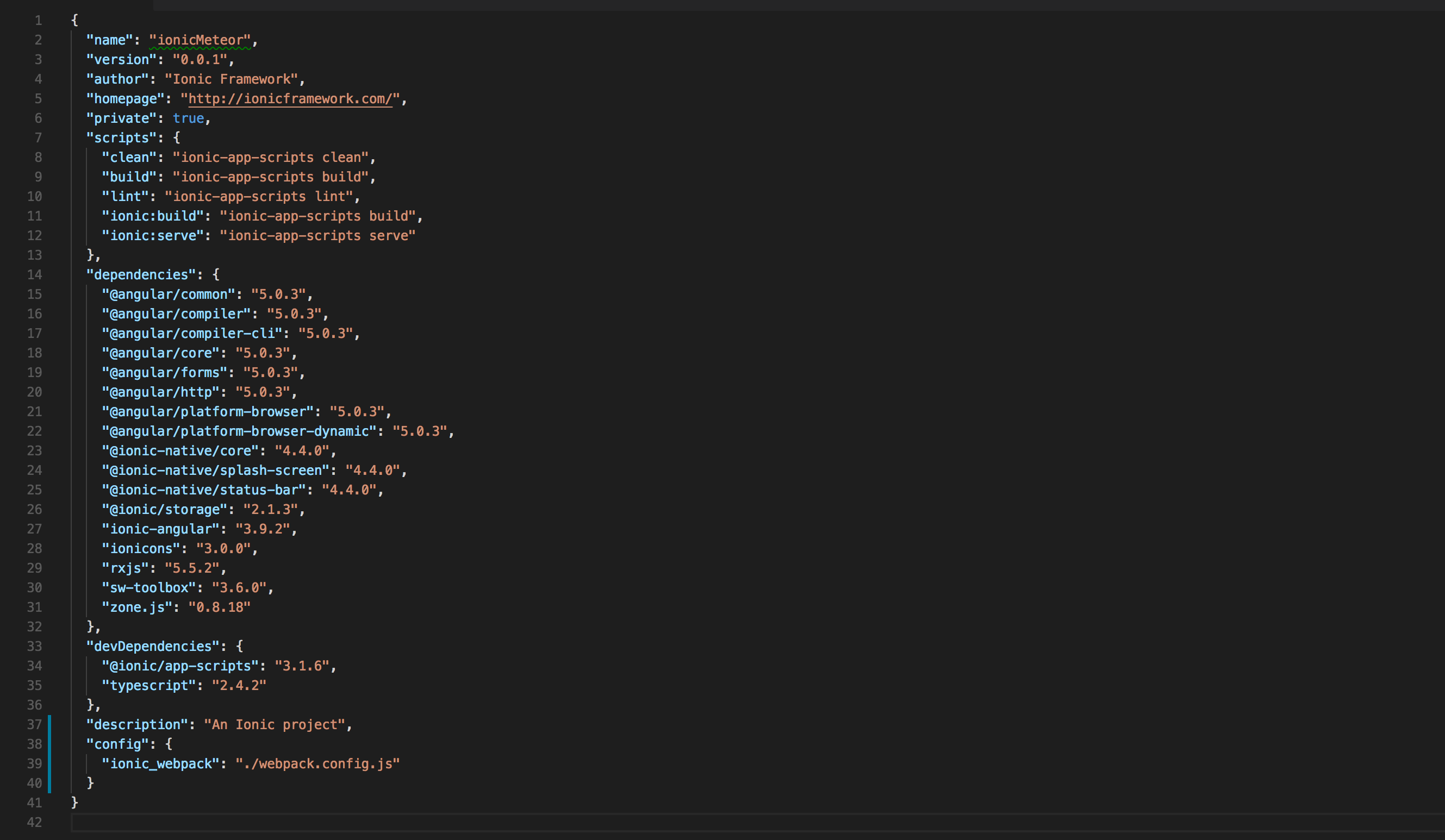Click the true value of private
Screen dimensions: 1445x840
tap(189, 118)
